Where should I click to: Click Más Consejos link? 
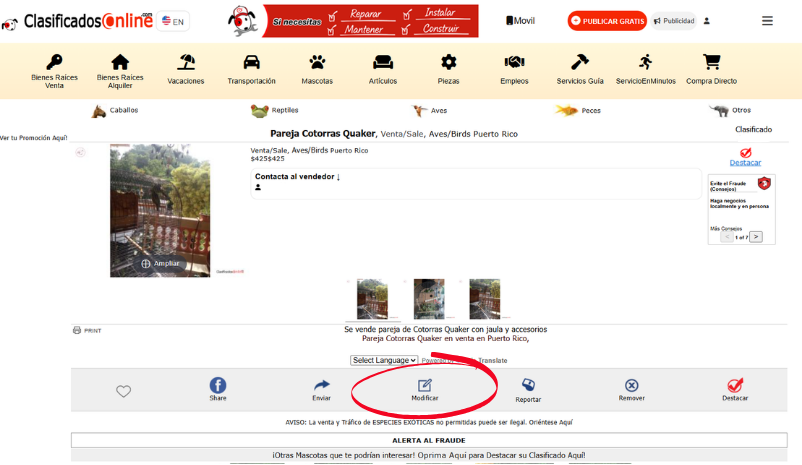(726, 229)
